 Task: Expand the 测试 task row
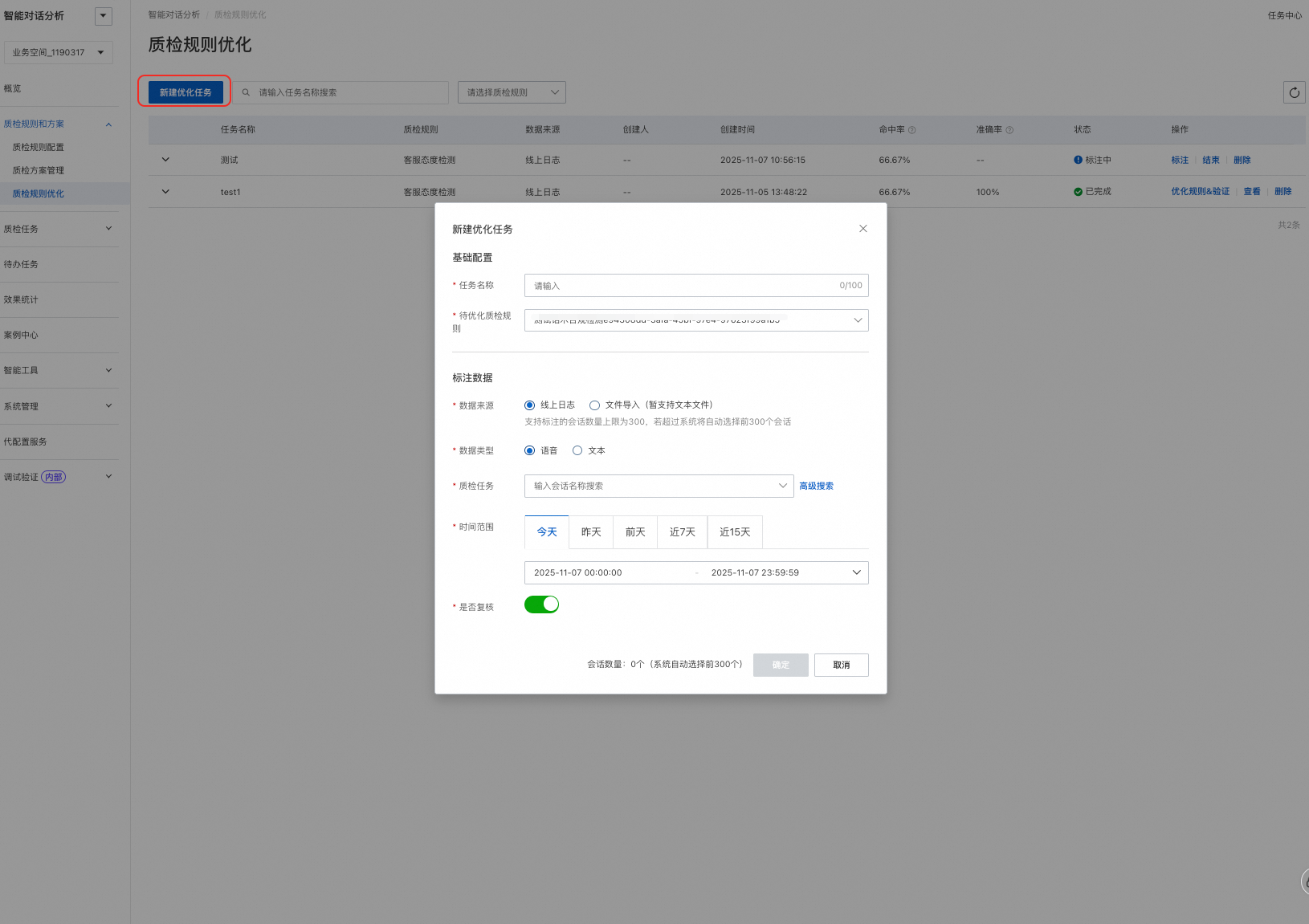[x=165, y=160]
